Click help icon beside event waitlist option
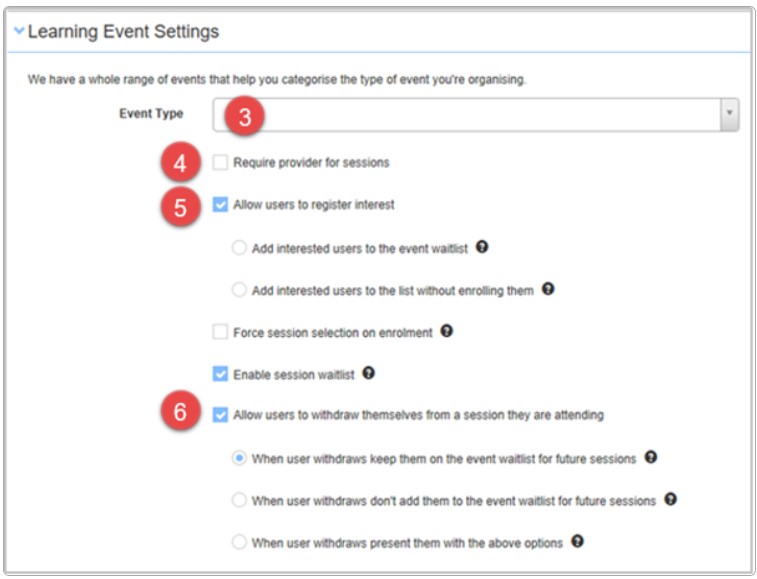Screen dimensions: 757x579 [x=483, y=247]
